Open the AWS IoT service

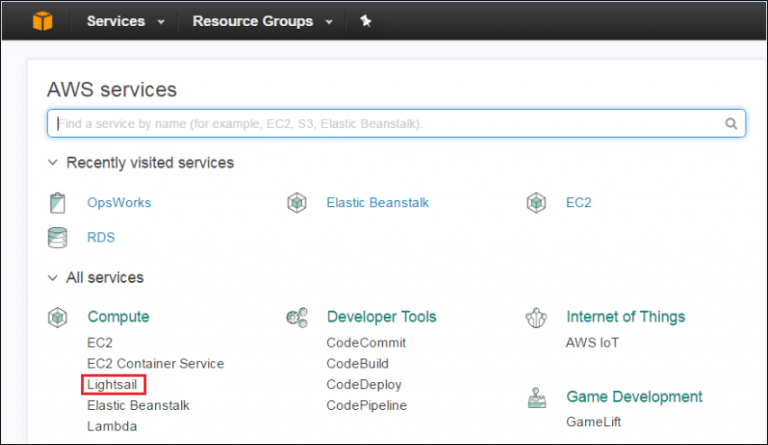594,342
